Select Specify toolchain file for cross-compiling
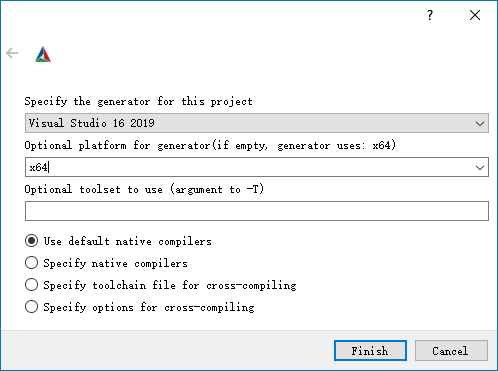This screenshot has height=371, width=498. 31,285
